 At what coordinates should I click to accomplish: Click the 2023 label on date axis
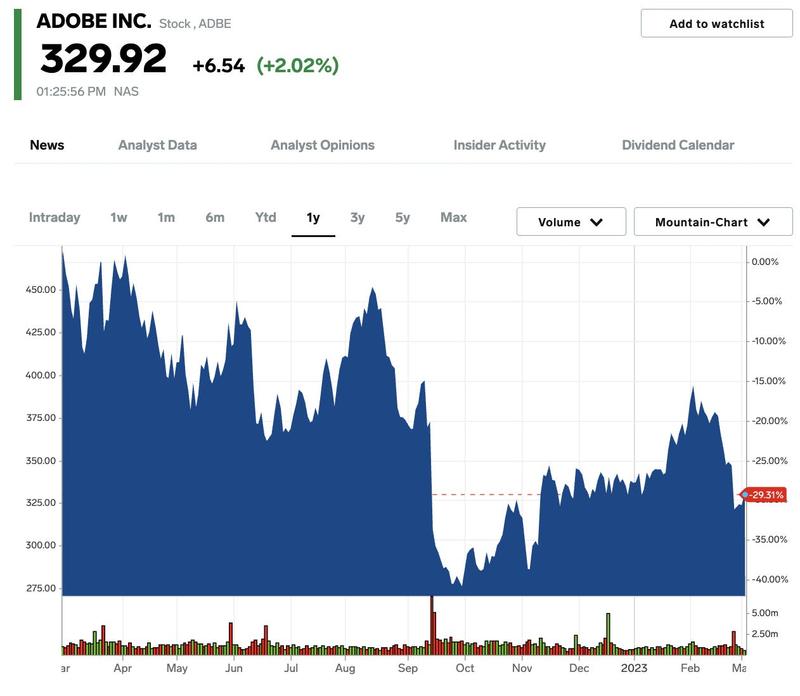pos(634,668)
